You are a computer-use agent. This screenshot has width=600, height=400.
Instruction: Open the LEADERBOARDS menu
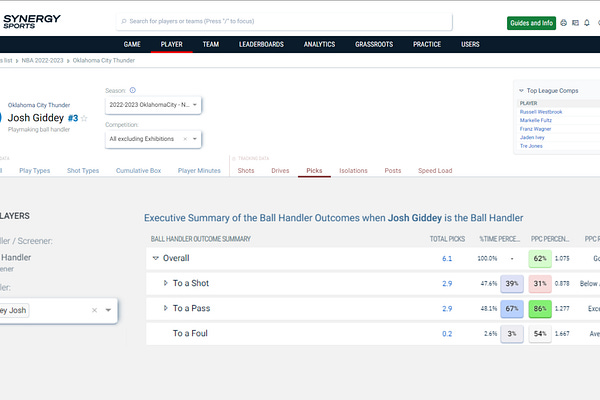(261, 44)
